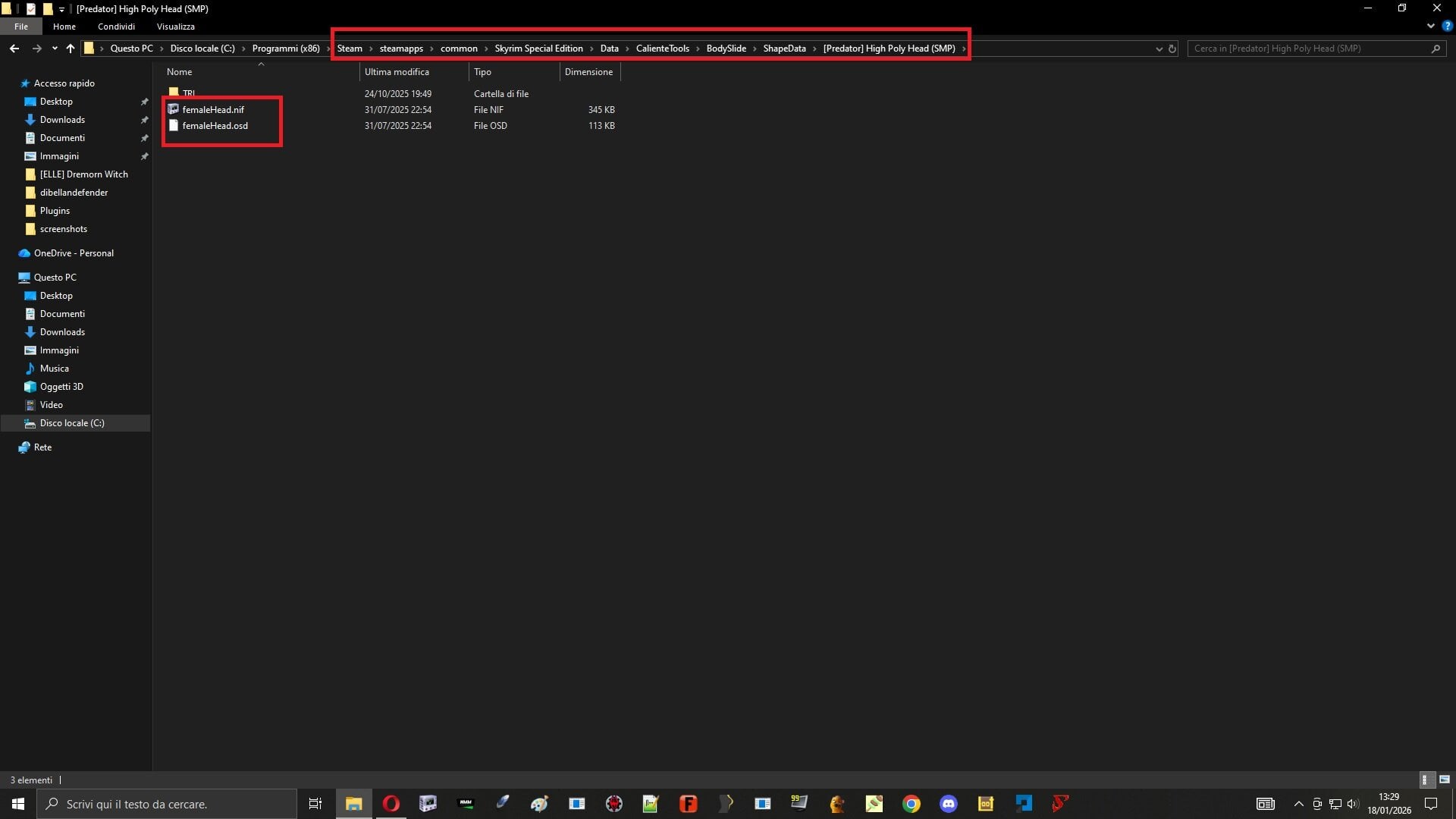Navigate to Steam in the breadcrumb
This screenshot has height=819, width=1456.
coord(350,49)
